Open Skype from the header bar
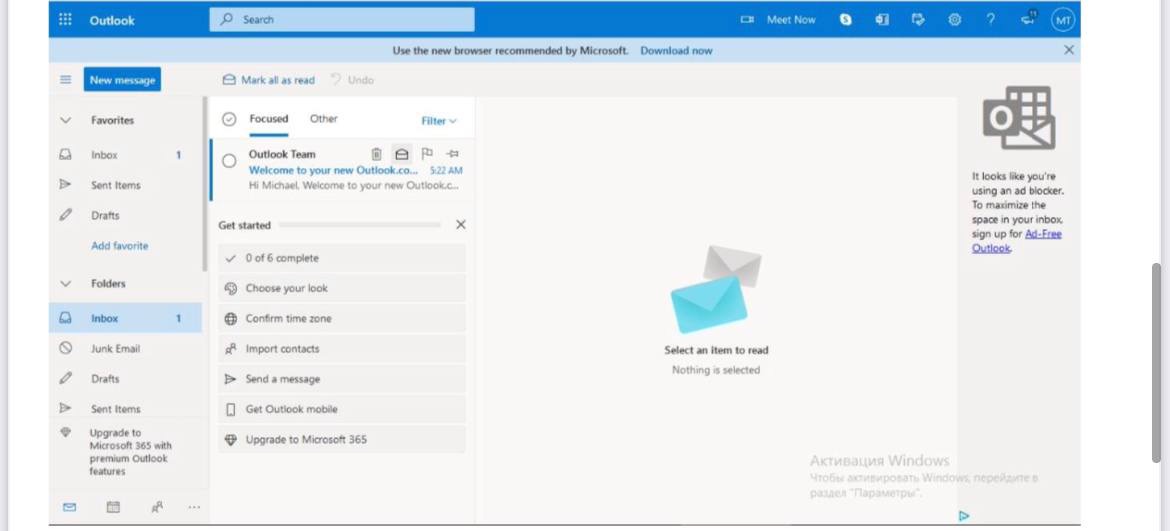This screenshot has width=1170, height=531. 845,20
